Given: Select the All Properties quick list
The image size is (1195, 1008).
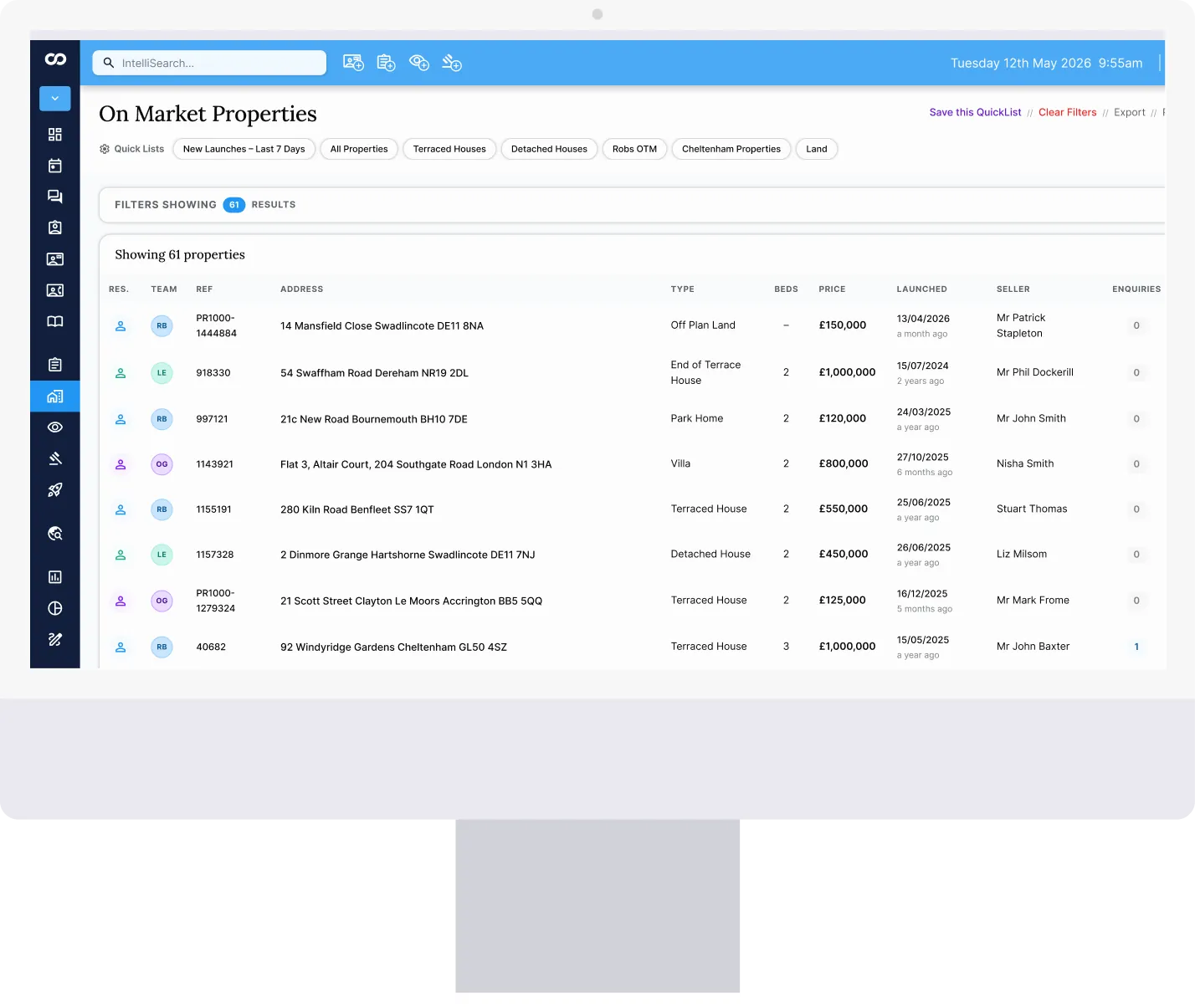Looking at the screenshot, I should [x=359, y=149].
